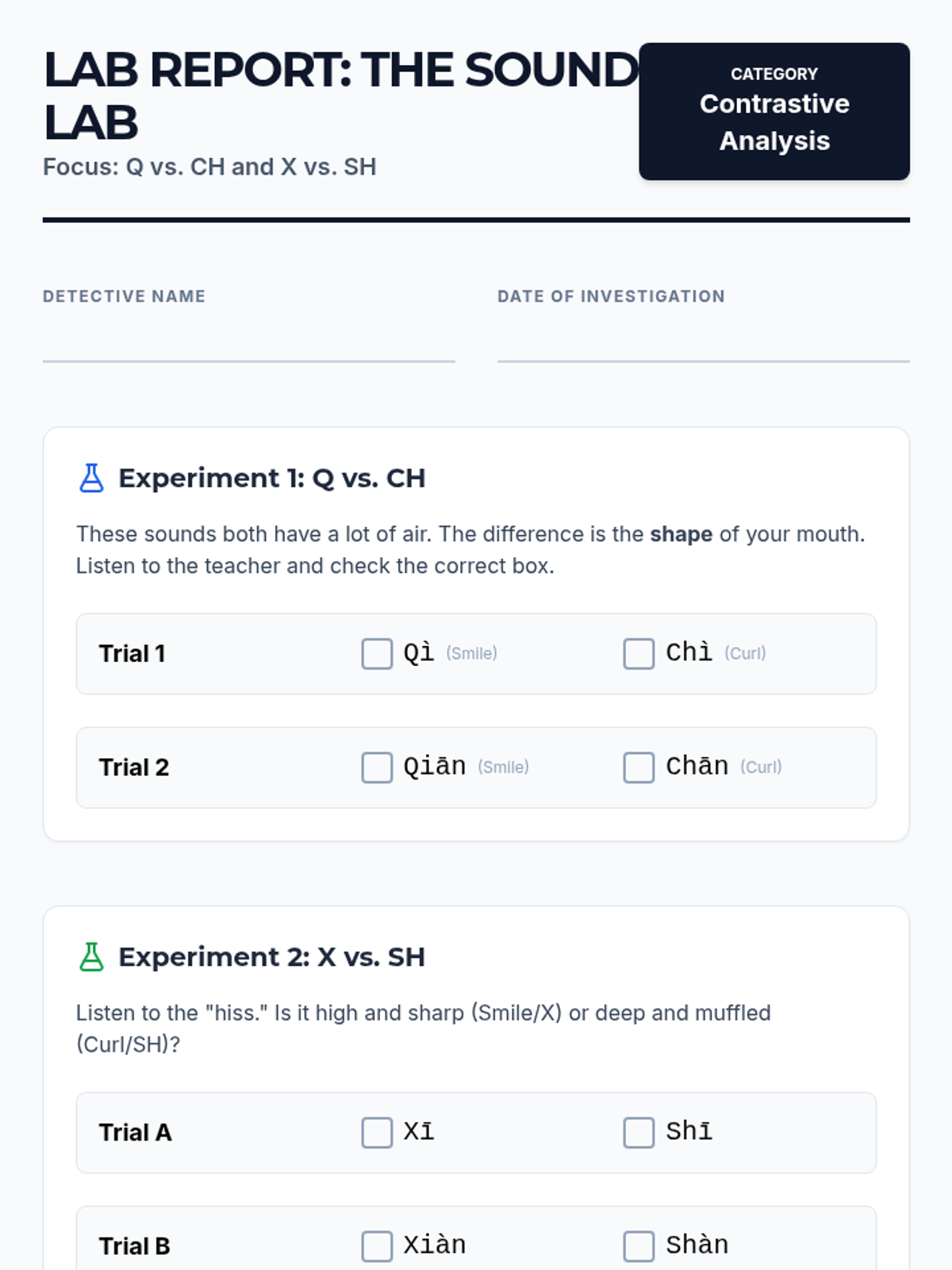Click the Experiment 1: Q vs. CH heading
Screen dimensions: 952x1270
coord(271,478)
